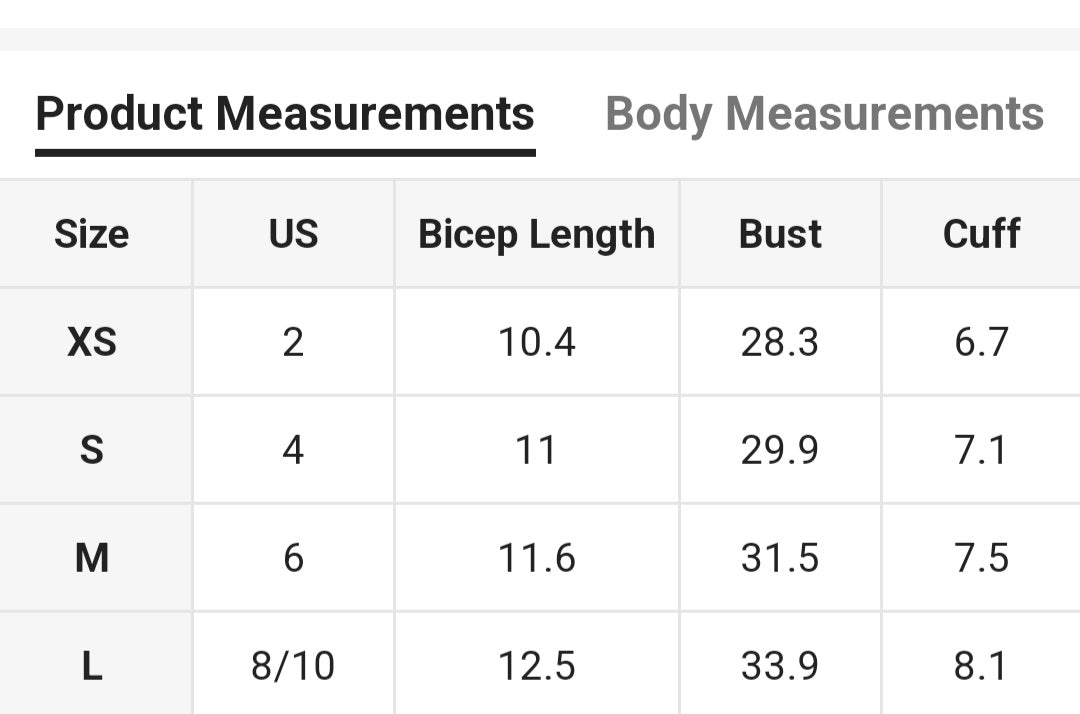Click the US column header
This screenshot has width=1080, height=714.
click(x=292, y=233)
